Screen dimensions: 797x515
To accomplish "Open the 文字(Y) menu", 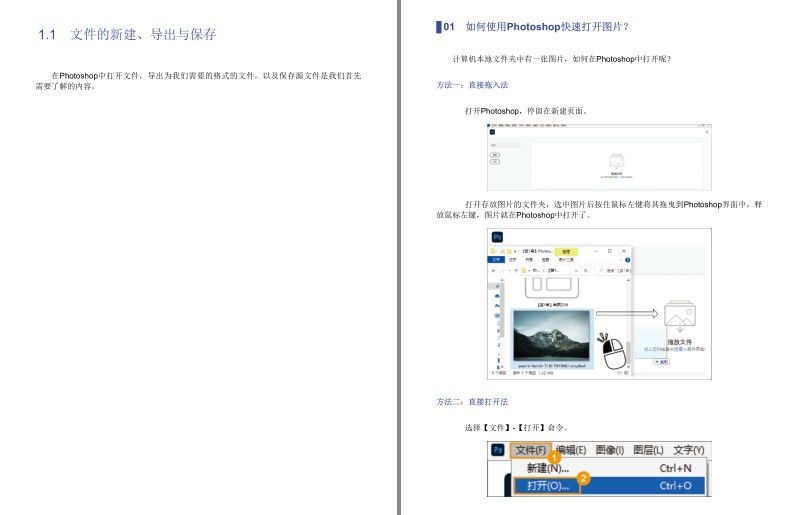I will pos(689,450).
